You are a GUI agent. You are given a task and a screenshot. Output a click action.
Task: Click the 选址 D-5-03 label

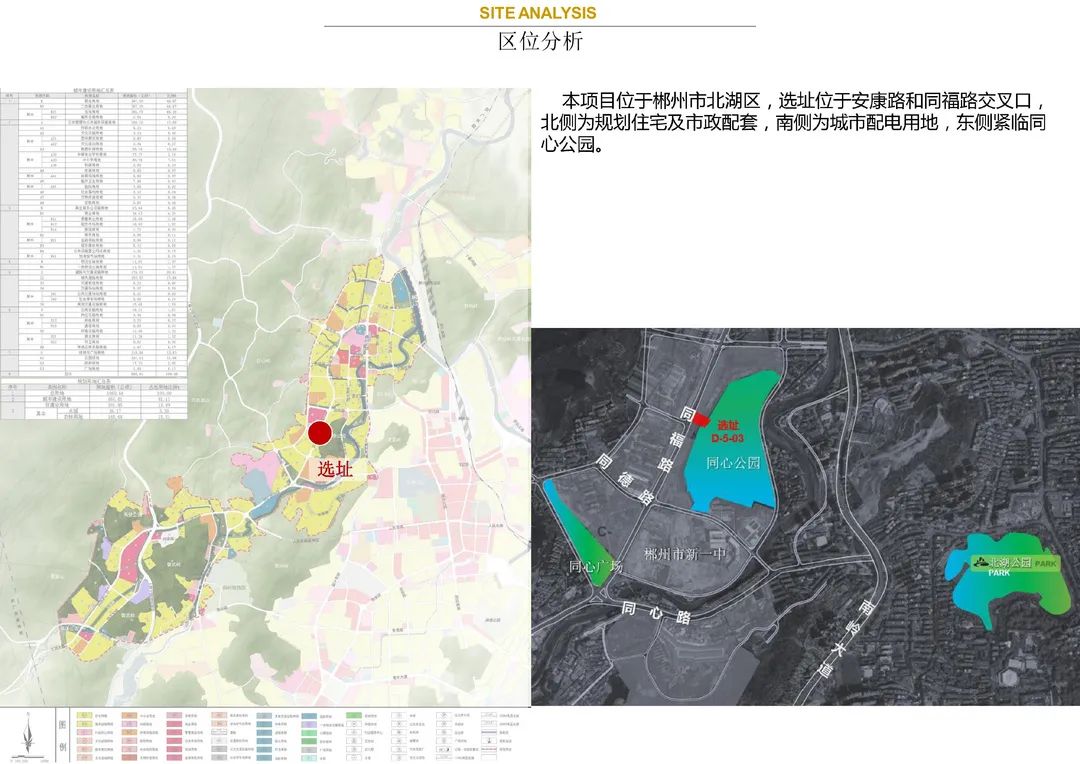pos(728,432)
